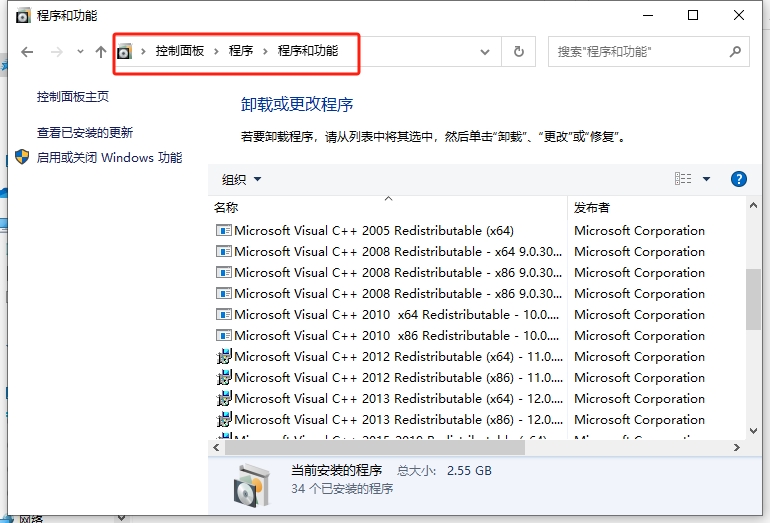Viewport: 770px width, 523px height.
Task: Click installer icon of 2012 (x86) entry
Action: [x=224, y=377]
